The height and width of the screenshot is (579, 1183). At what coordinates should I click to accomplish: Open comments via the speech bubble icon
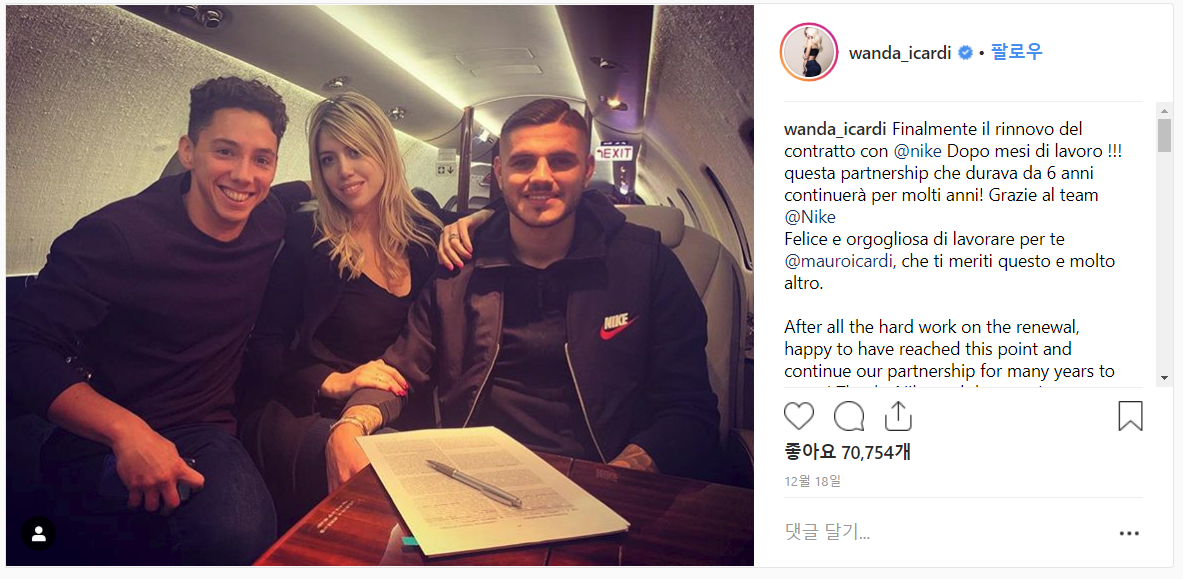click(849, 416)
